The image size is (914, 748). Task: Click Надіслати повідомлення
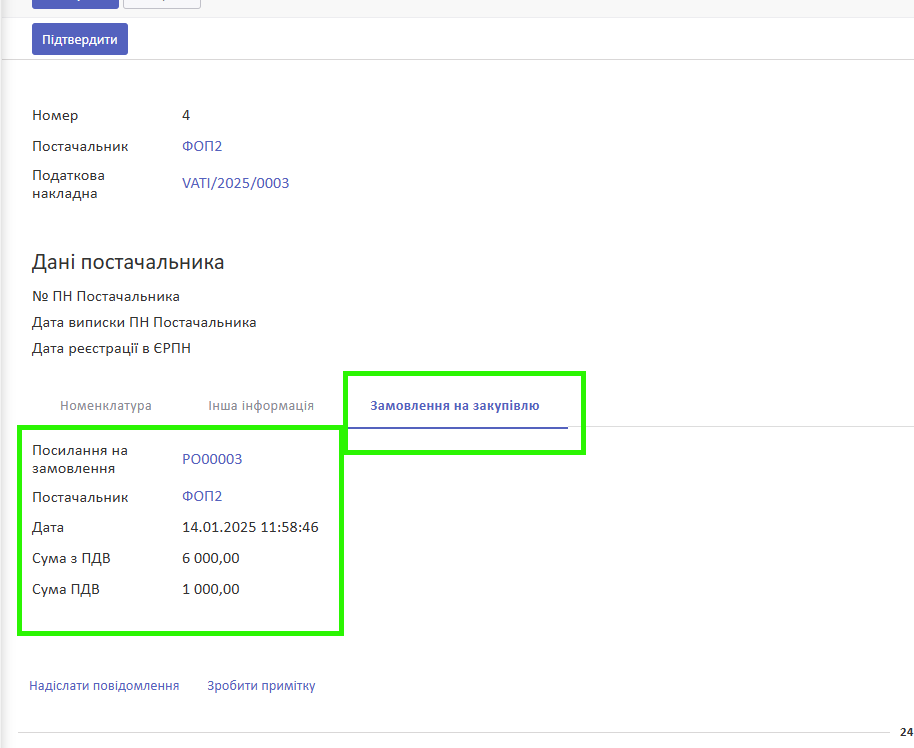click(104, 686)
